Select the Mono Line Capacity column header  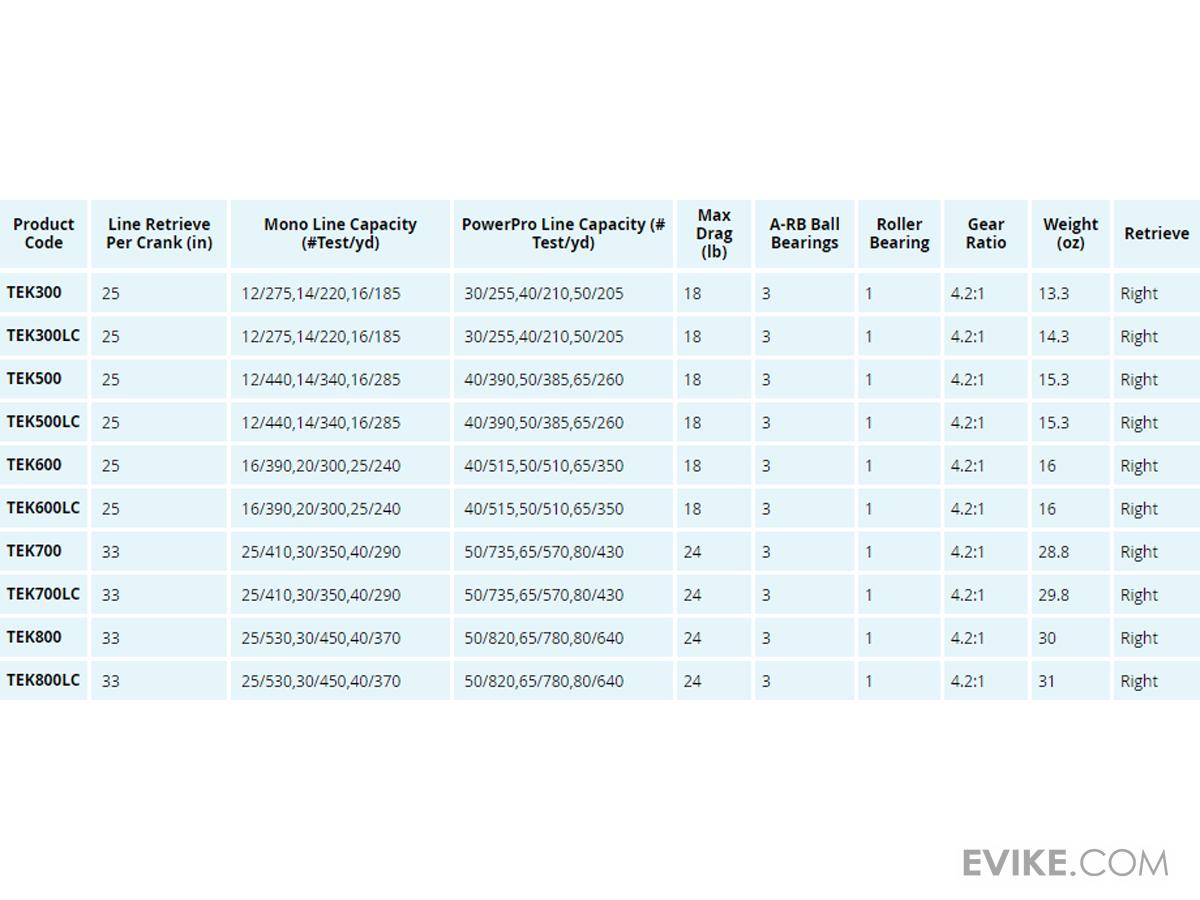(340, 234)
